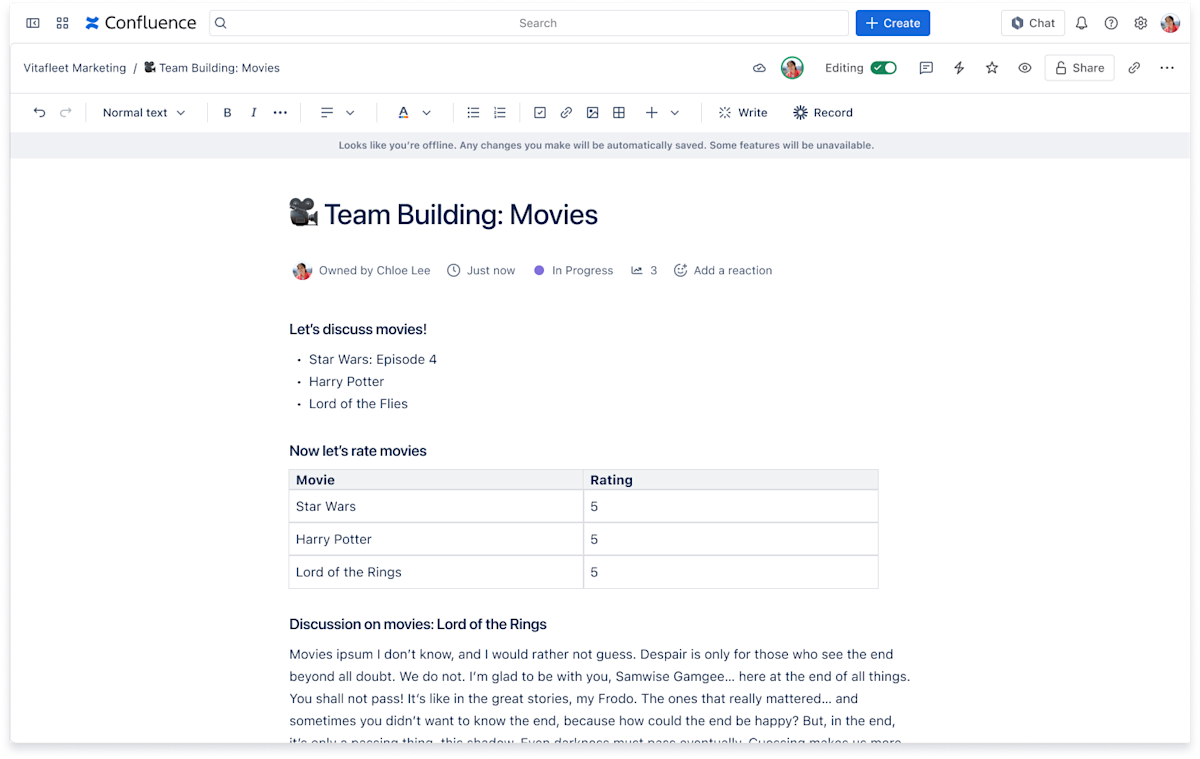The width and height of the screenshot is (1200, 759).
Task: Open Owned by Chloe Lee
Action: click(x=361, y=271)
